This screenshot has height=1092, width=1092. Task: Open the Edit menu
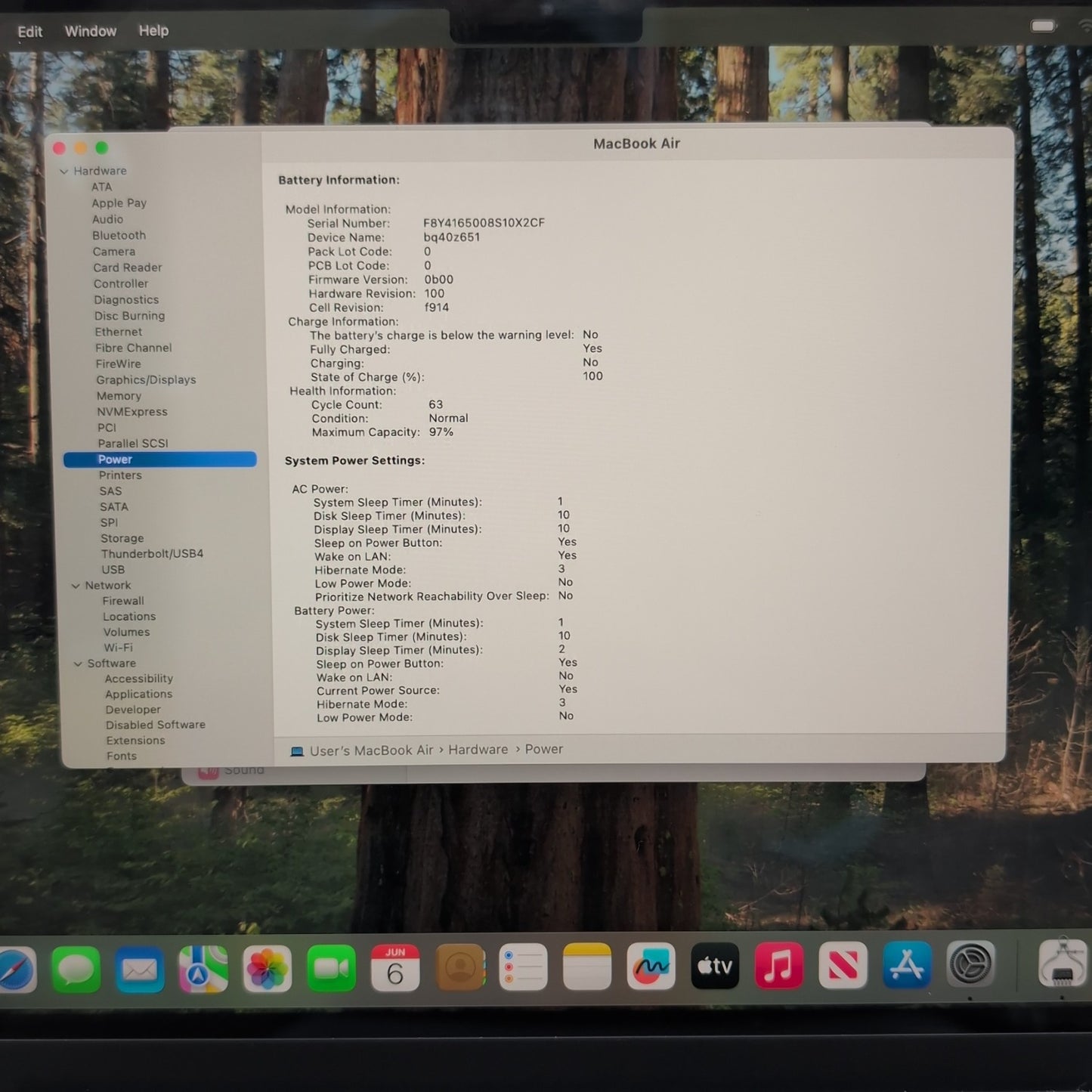[x=30, y=32]
